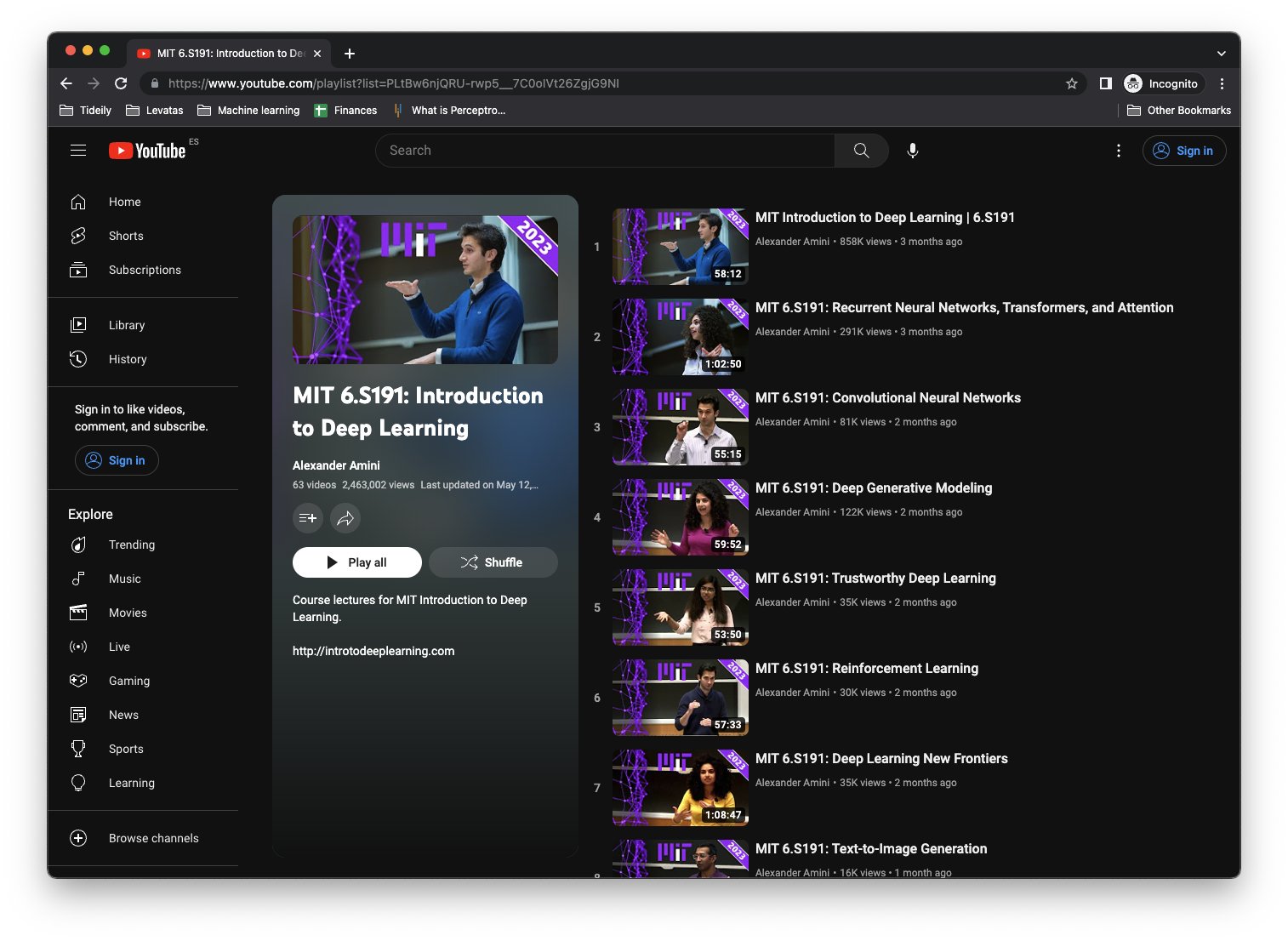This screenshot has width=1288, height=941.
Task: Open the Tideily bookmarks folder
Action: [85, 111]
